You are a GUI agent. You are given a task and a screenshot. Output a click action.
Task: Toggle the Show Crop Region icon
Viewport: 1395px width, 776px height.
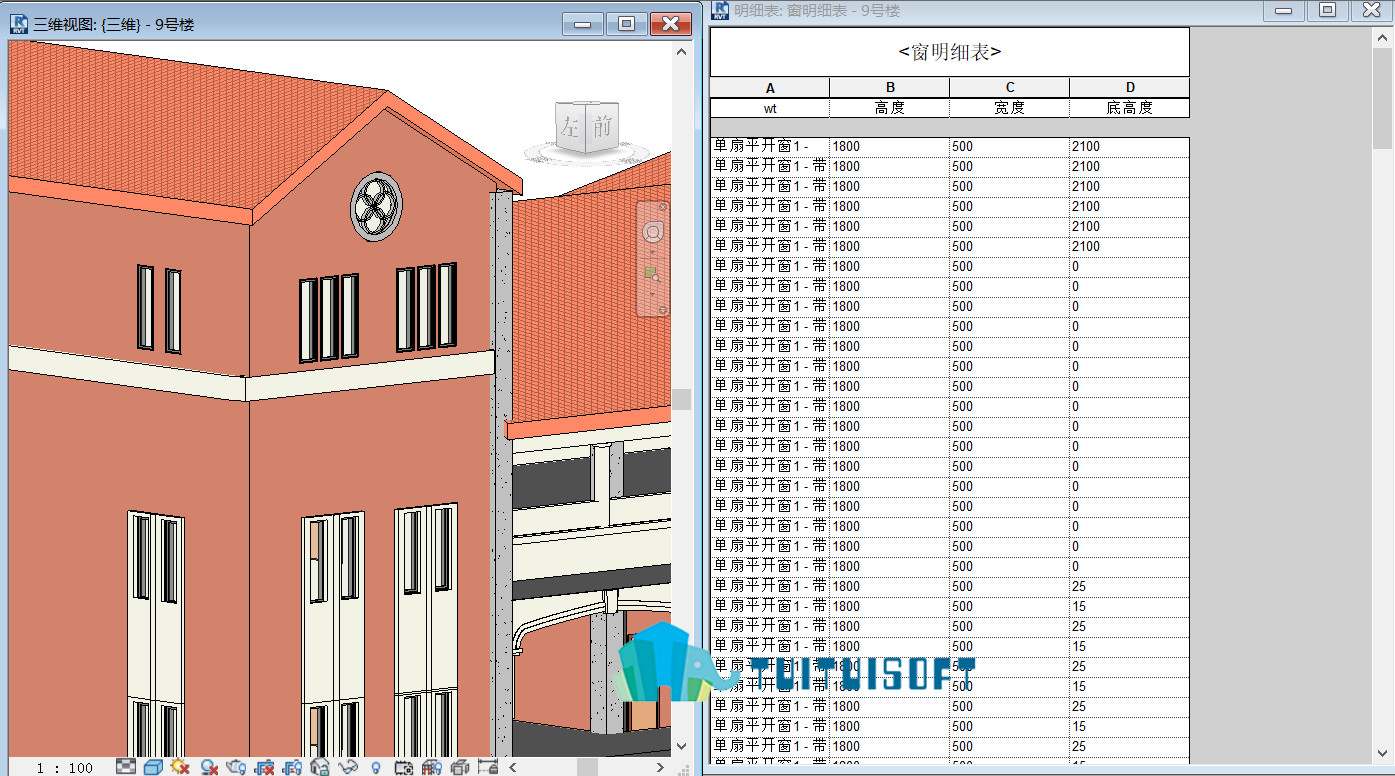point(292,768)
